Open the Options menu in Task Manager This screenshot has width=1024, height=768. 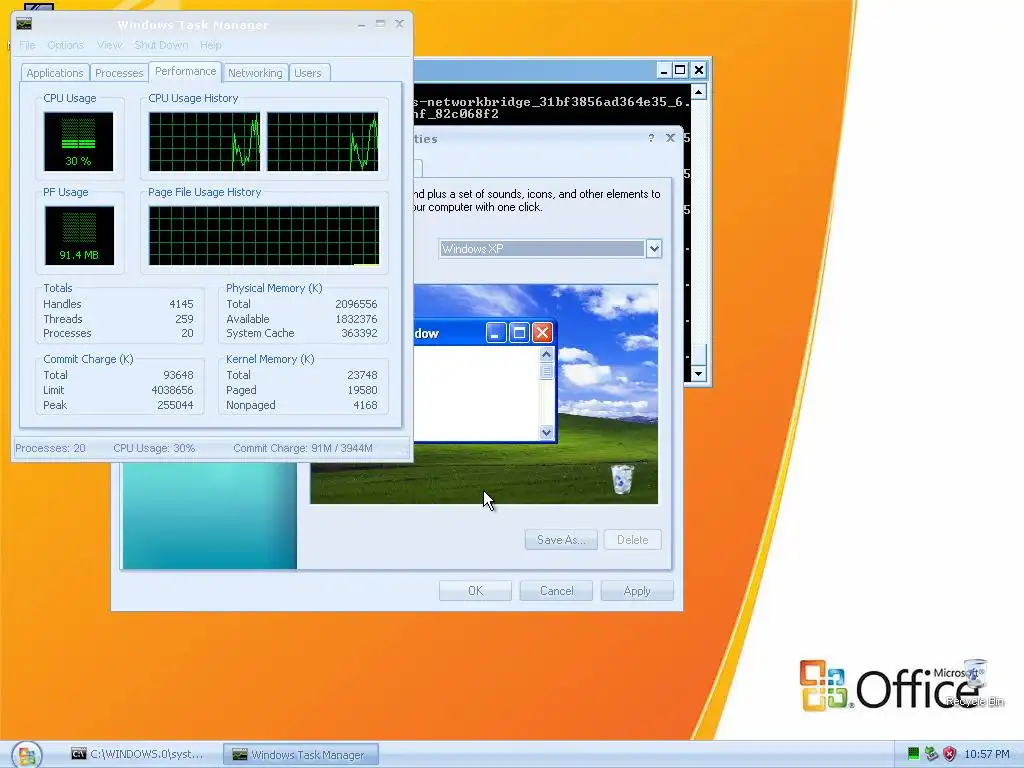click(65, 45)
